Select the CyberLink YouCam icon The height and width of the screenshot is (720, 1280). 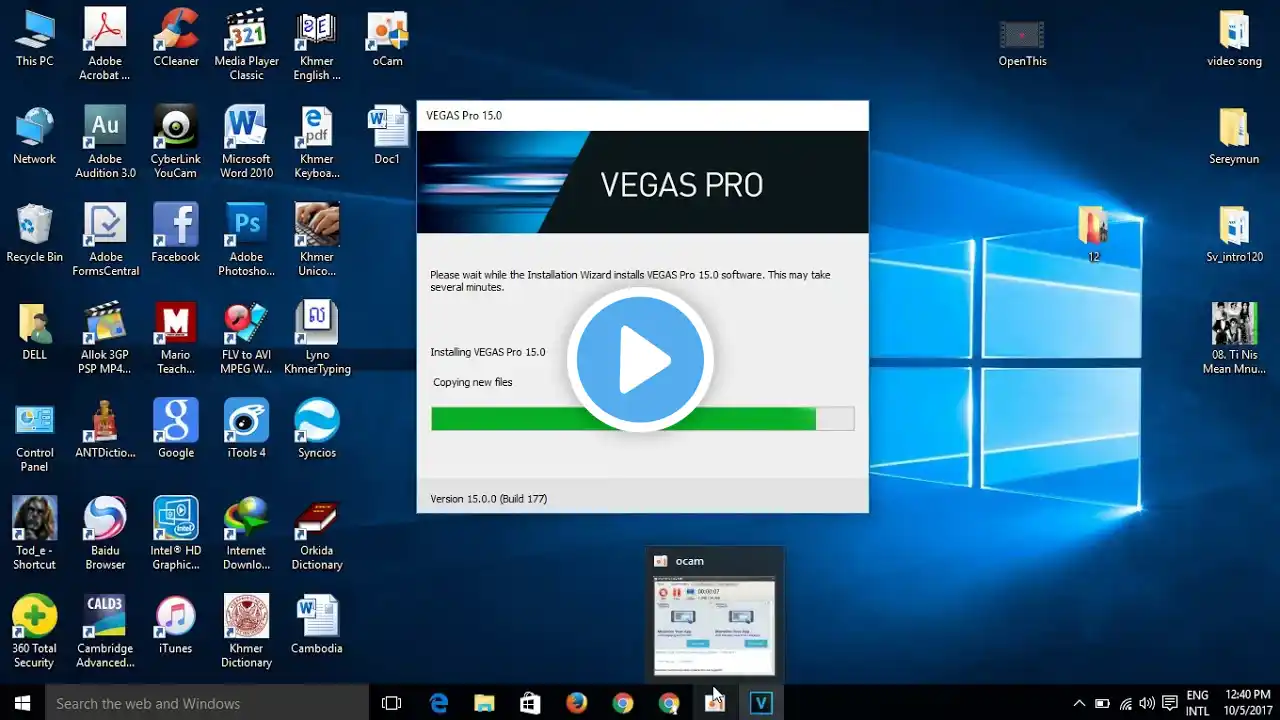[x=175, y=143]
